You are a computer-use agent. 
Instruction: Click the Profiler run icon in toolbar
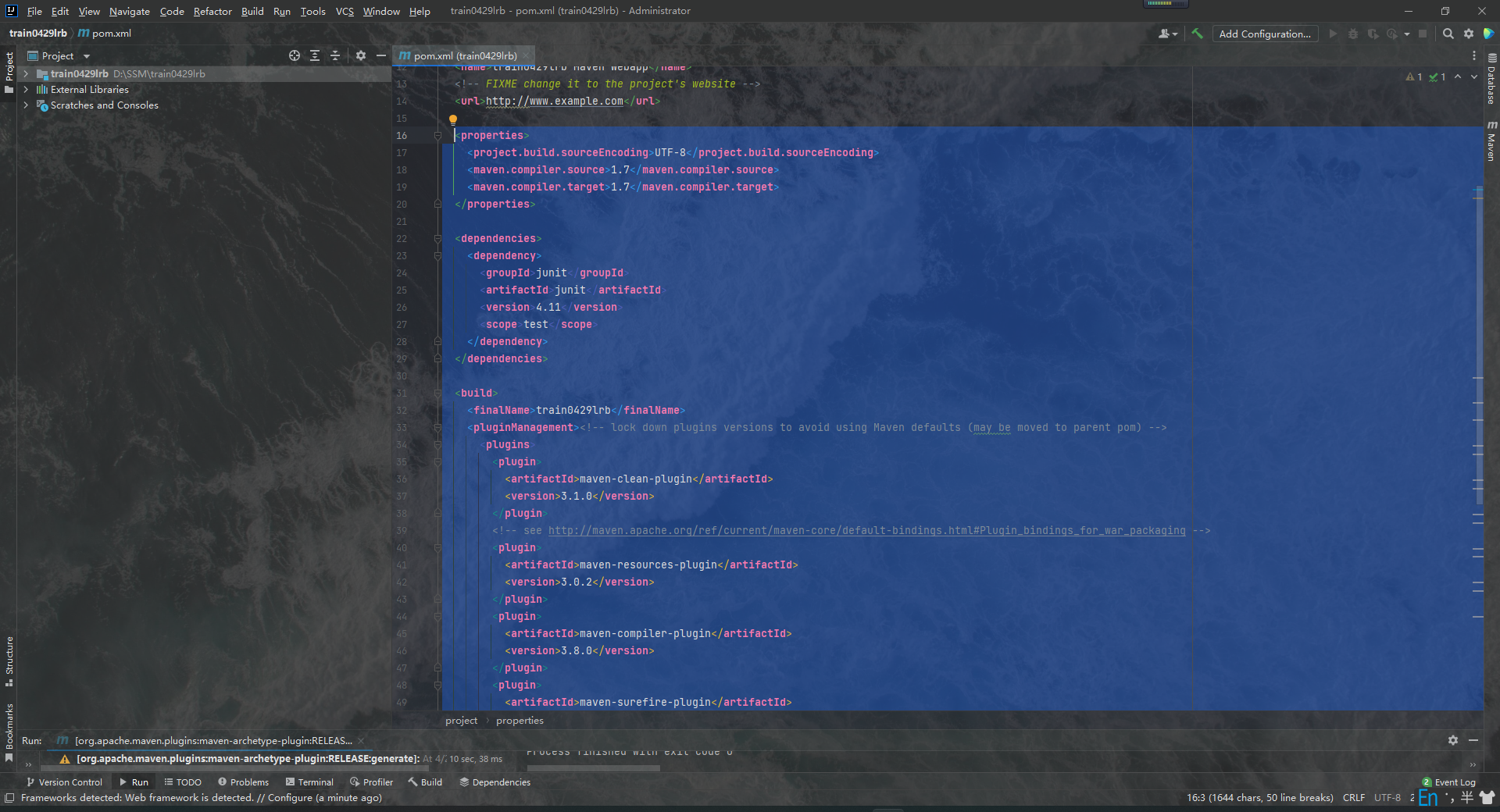tap(1392, 34)
